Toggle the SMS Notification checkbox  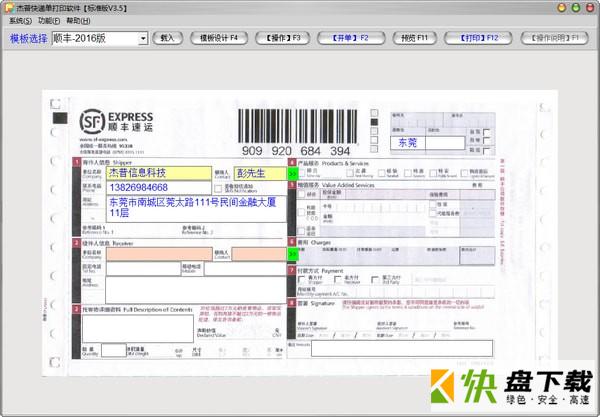(218, 189)
